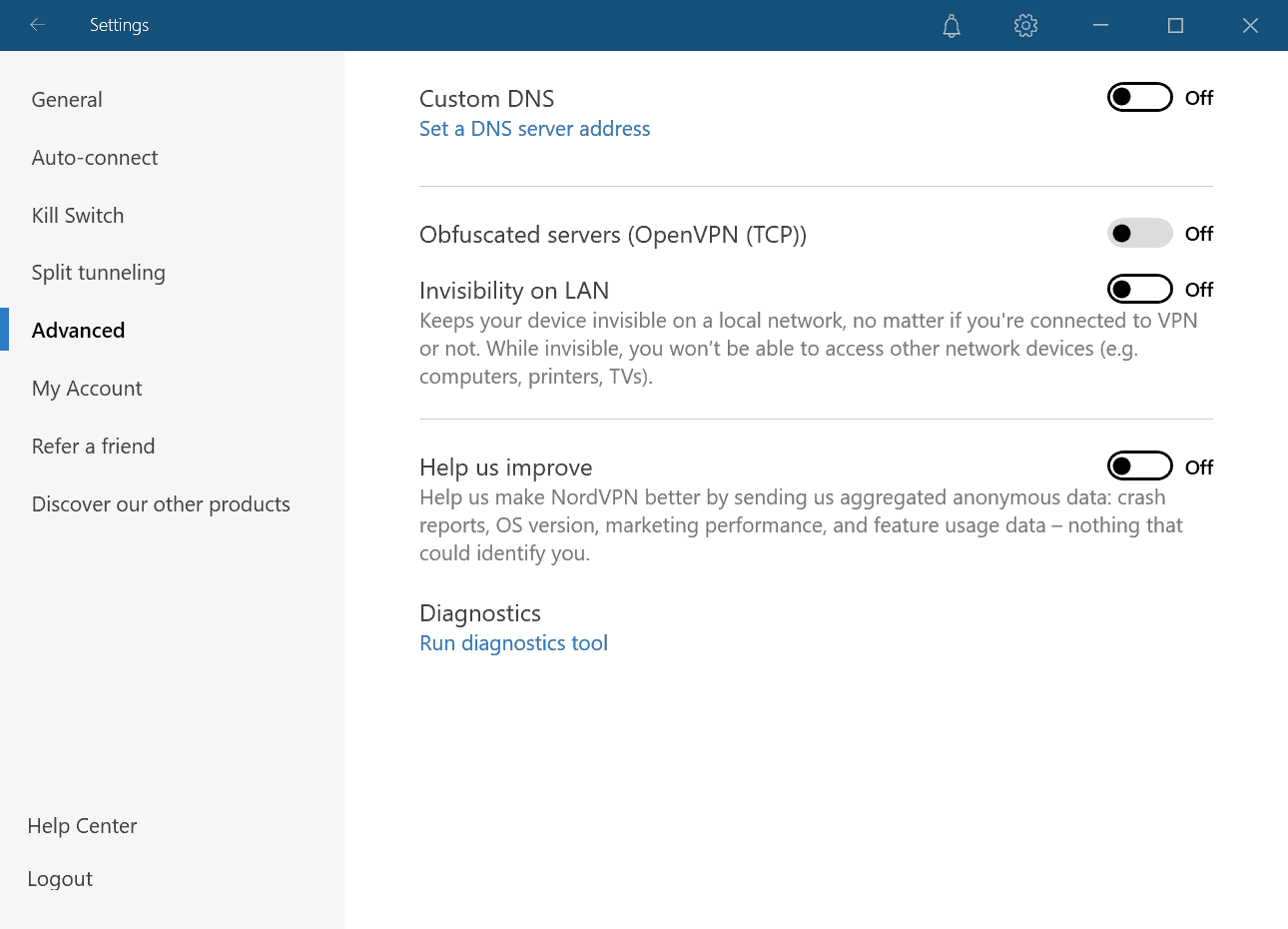Enable the Custom DNS toggle
Viewport: 1288px width, 929px height.
[1139, 97]
